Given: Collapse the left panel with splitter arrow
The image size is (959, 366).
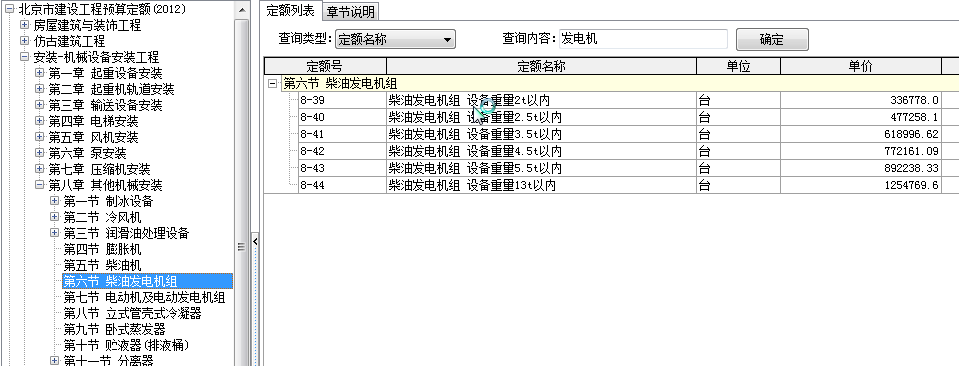Looking at the screenshot, I should click(x=255, y=241).
